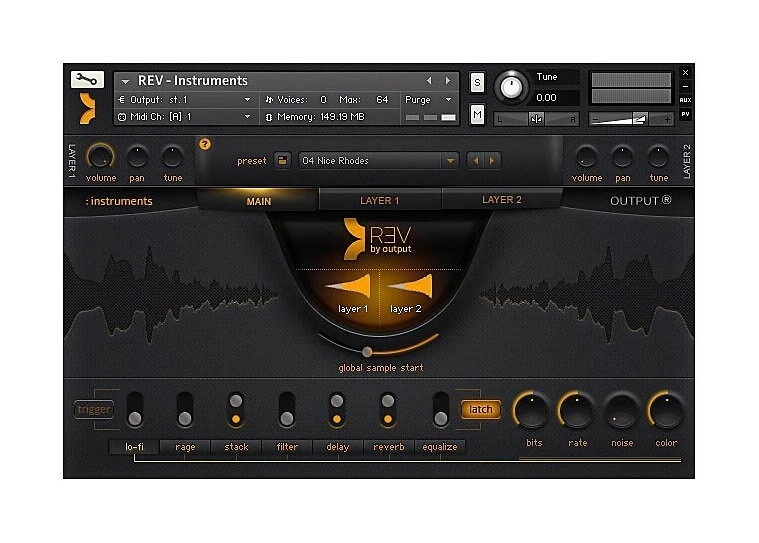Click Layer 1 tune knob
This screenshot has width=759, height=543.
click(x=172, y=157)
